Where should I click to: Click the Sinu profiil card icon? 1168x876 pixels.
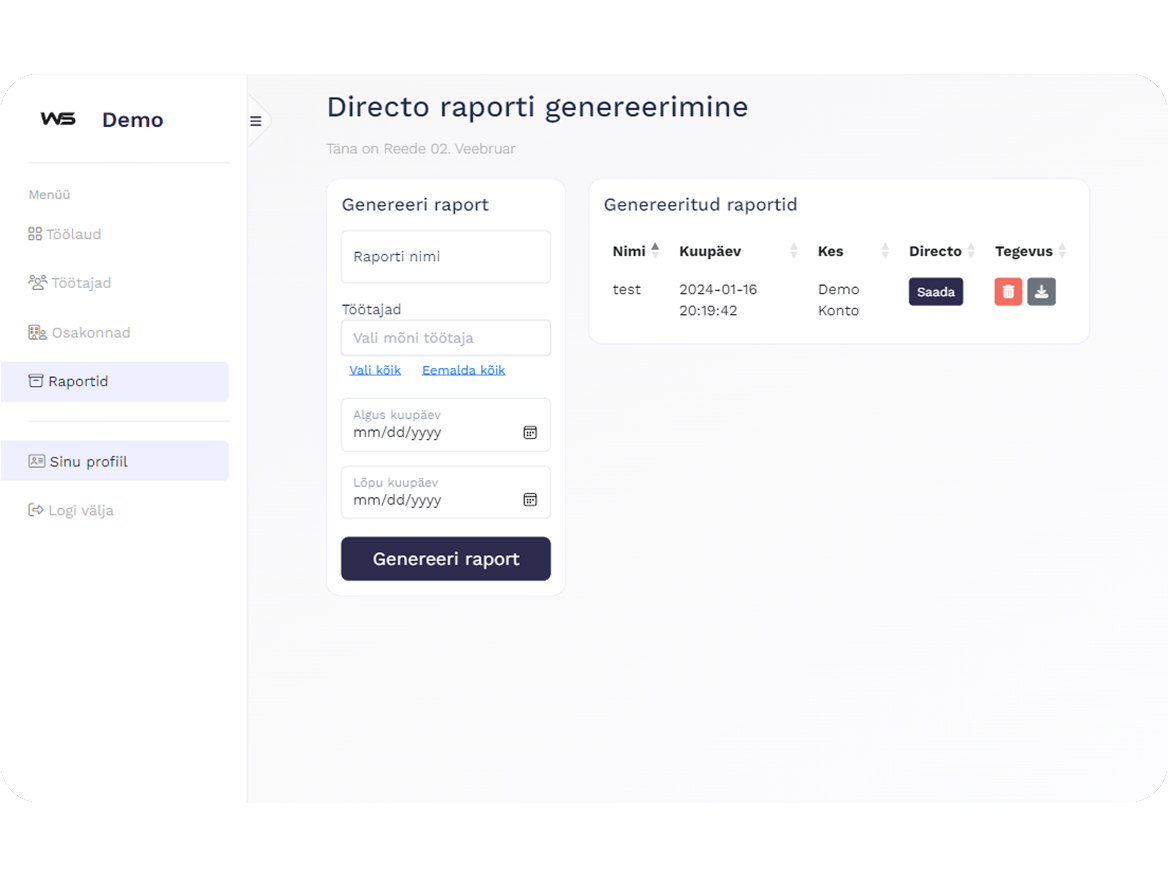(x=36, y=461)
